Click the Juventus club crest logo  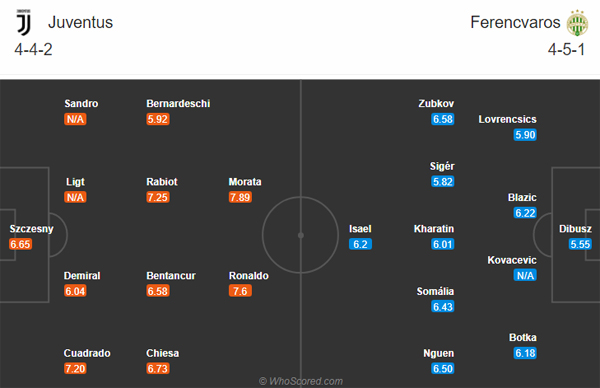[x=24, y=23]
